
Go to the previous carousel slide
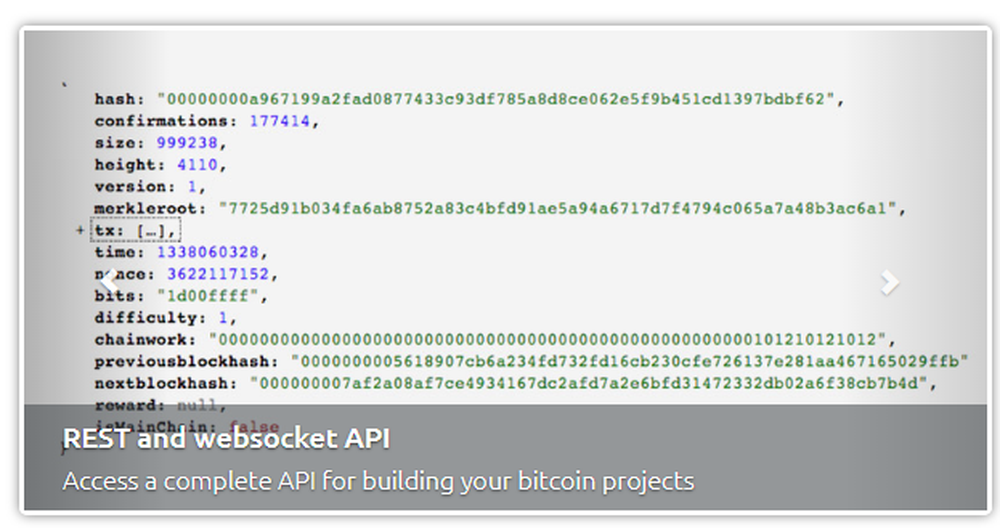(x=108, y=283)
